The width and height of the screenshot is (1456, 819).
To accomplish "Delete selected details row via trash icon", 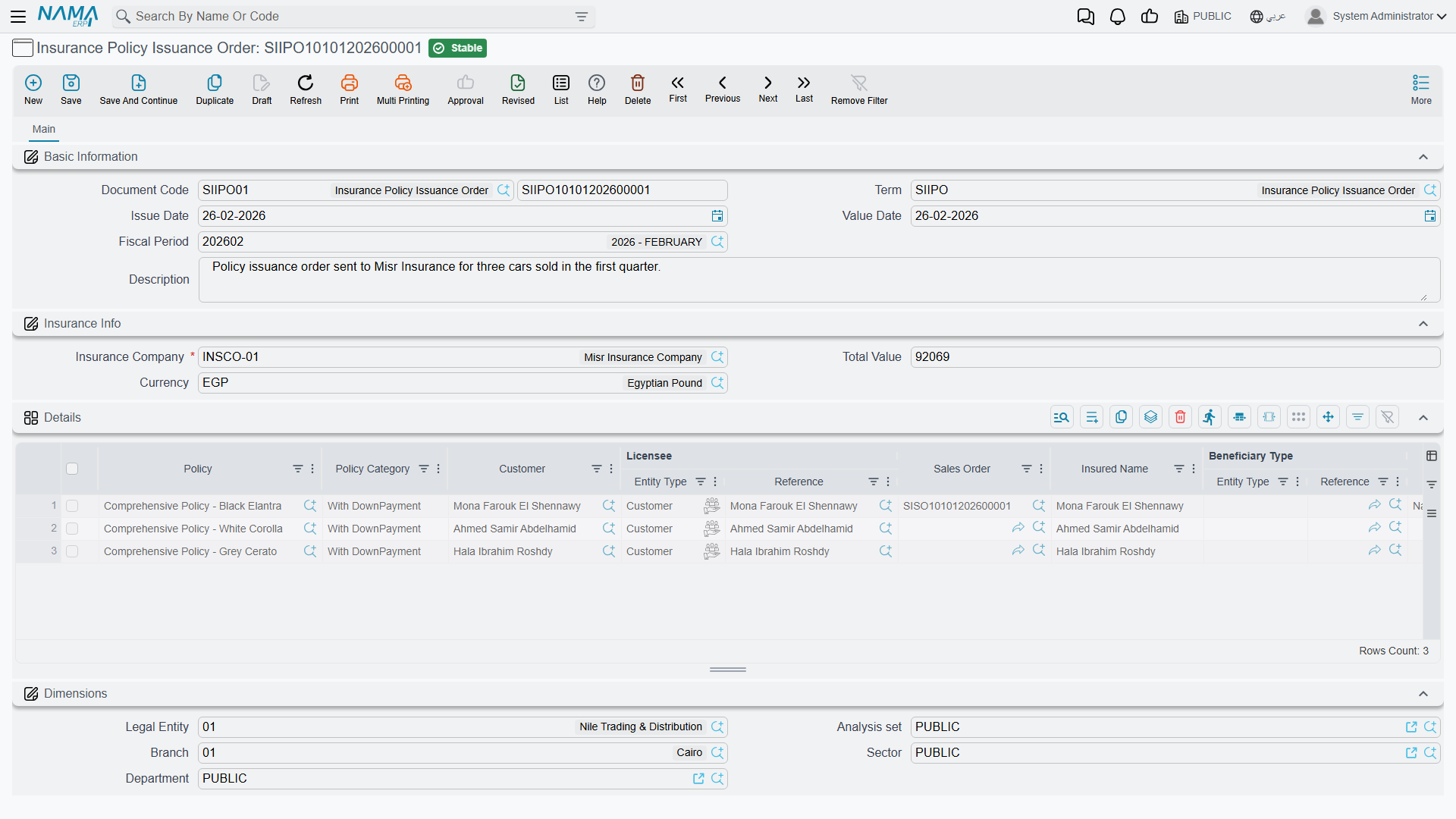I will (x=1180, y=417).
